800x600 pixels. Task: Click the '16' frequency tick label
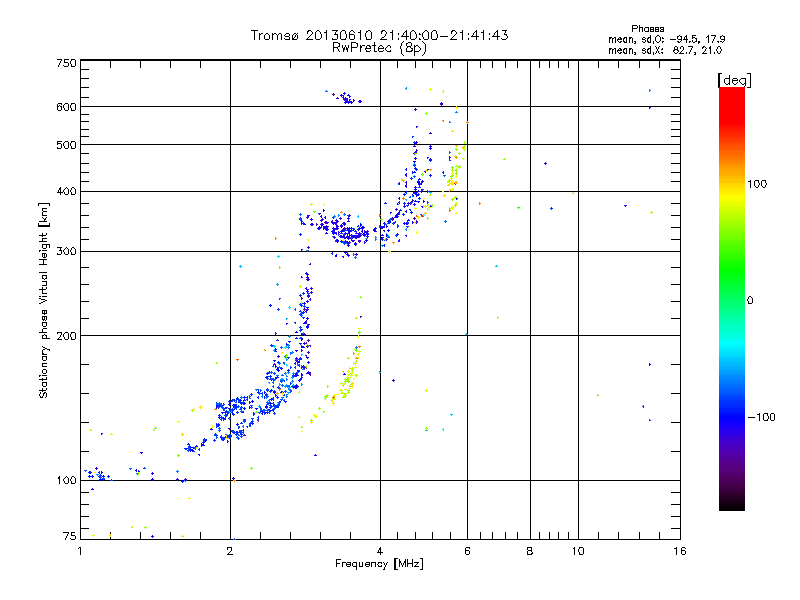680,551
